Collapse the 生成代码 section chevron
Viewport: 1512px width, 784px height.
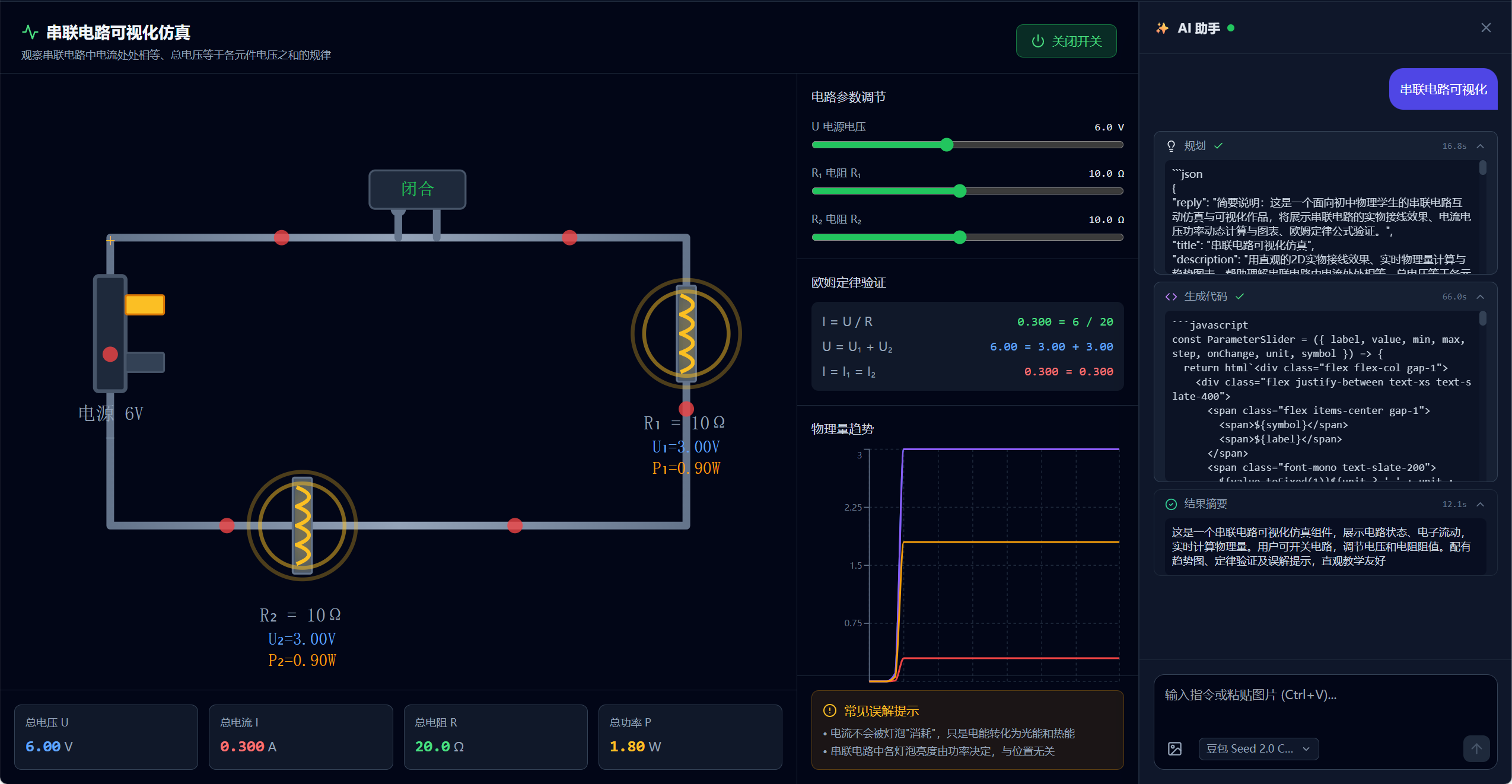pyautogui.click(x=1481, y=297)
